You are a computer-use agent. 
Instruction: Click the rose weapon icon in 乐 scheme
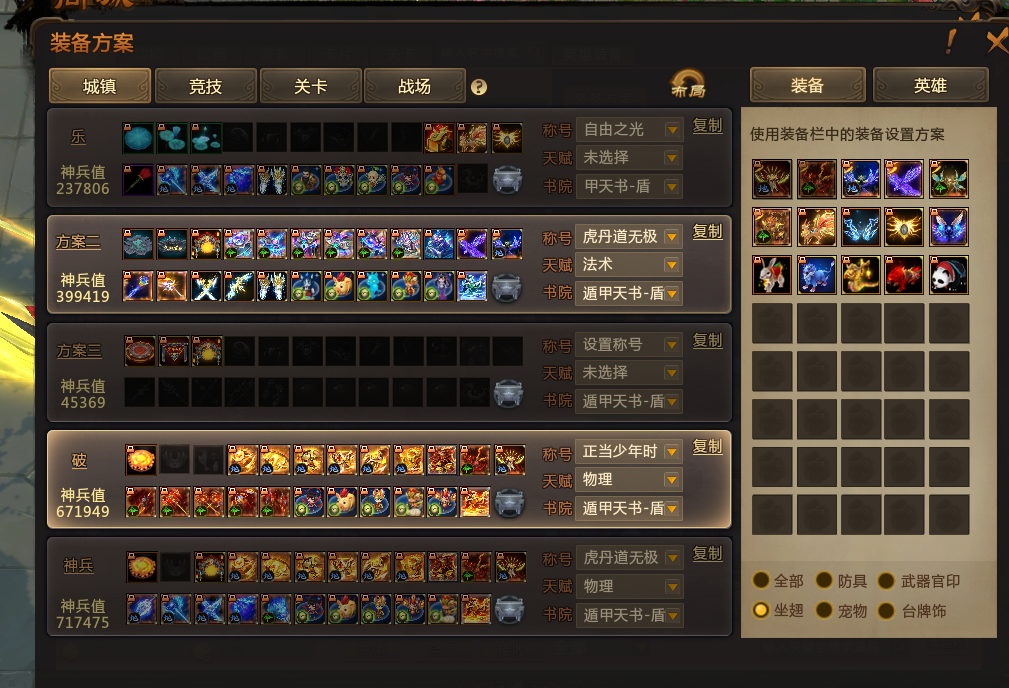tap(138, 180)
